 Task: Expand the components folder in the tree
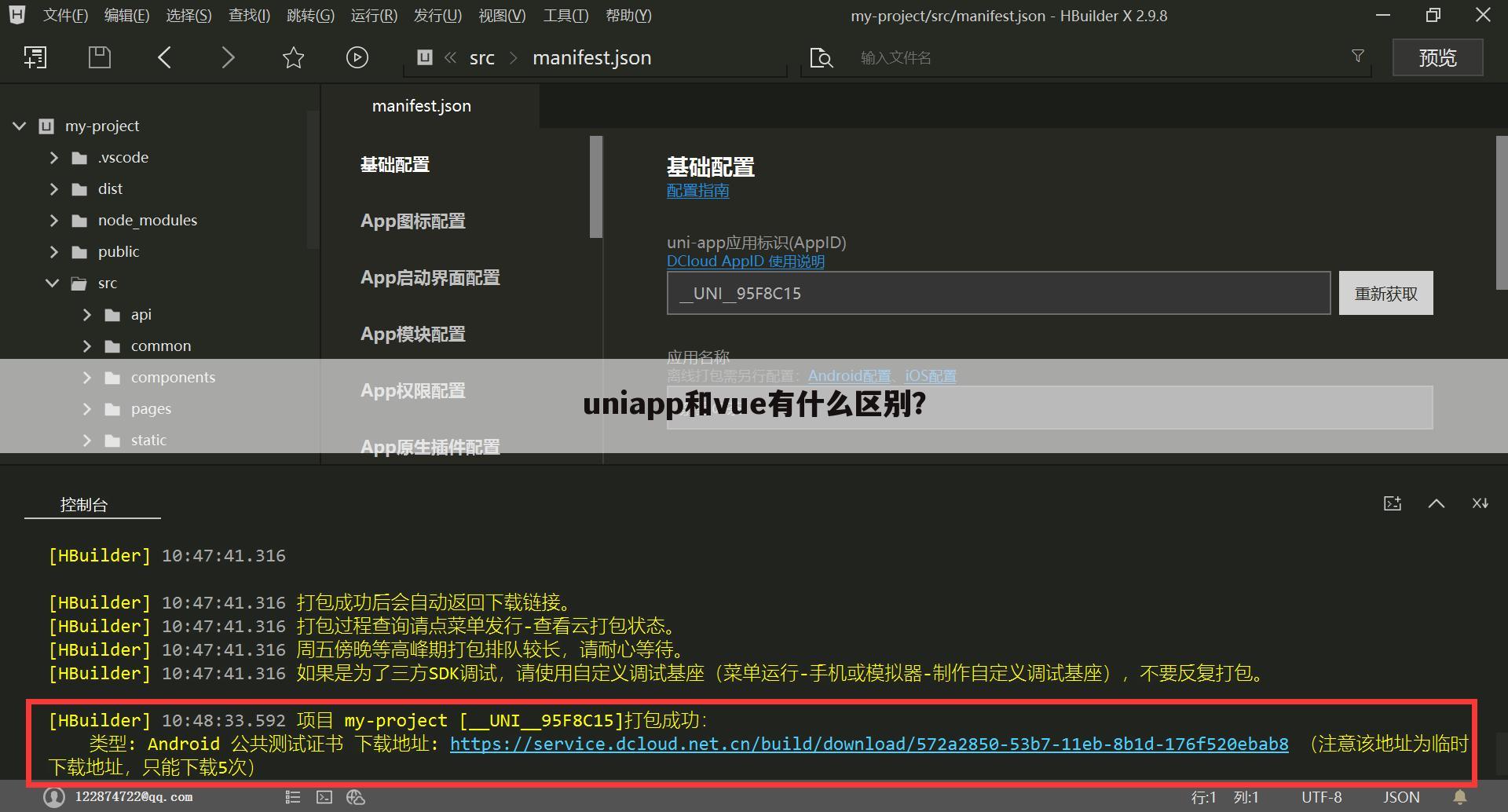(87, 377)
